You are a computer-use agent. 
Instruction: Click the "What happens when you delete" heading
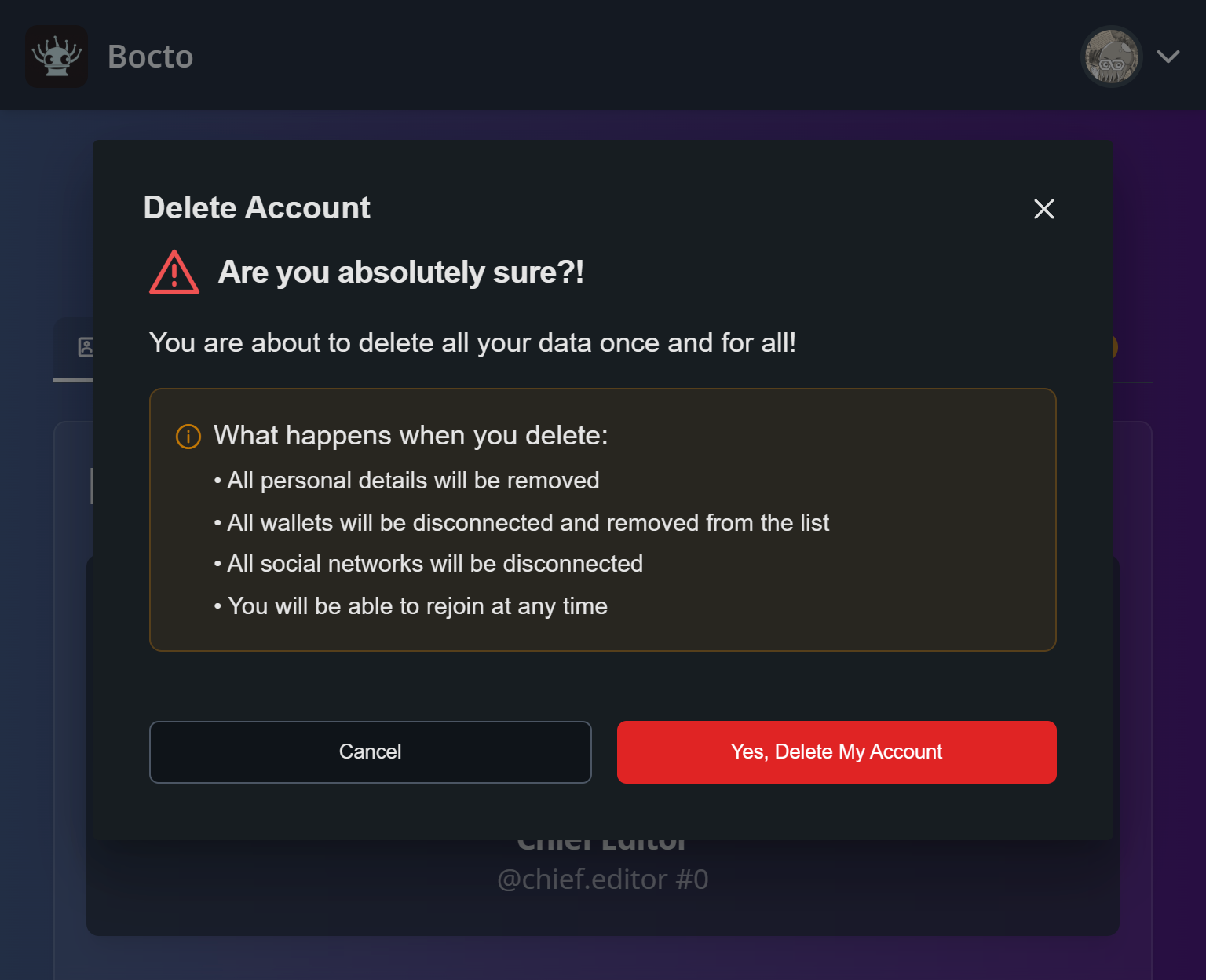411,436
